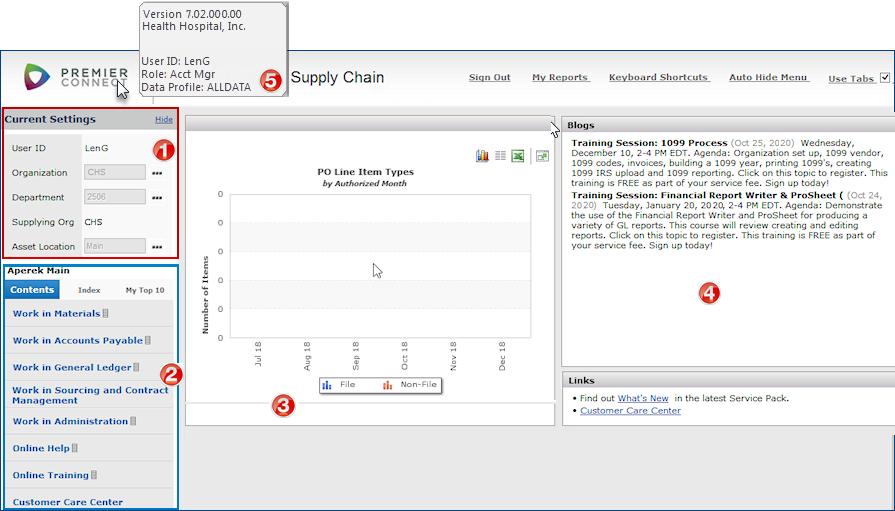Expand Work in Accounts Payable menu
Screen dimensions: 895x511
coord(77,341)
